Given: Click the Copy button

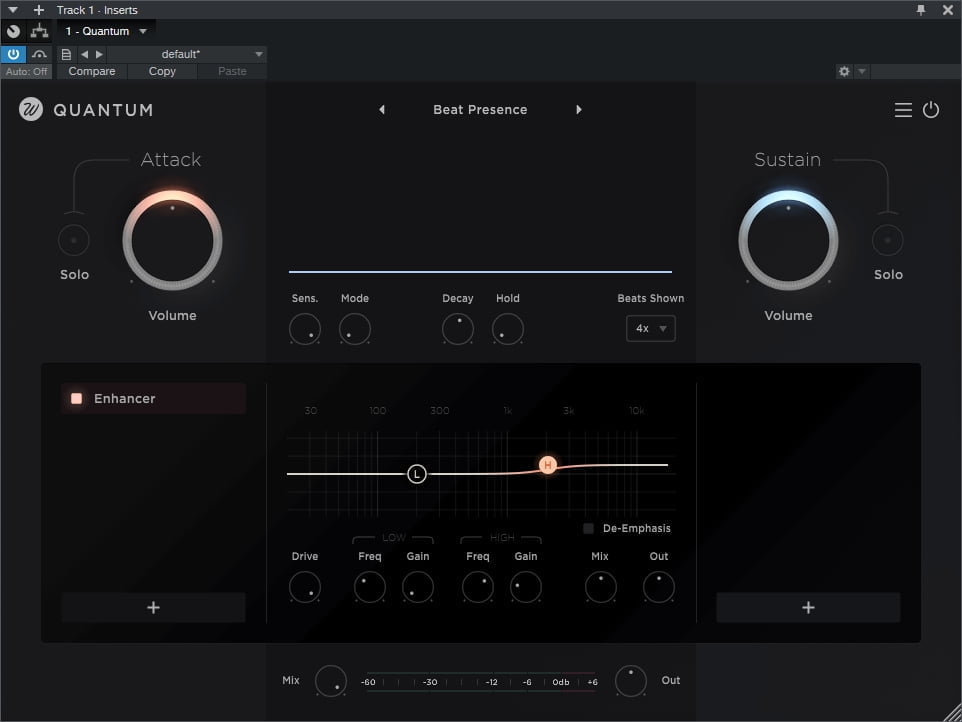Looking at the screenshot, I should [x=162, y=72].
